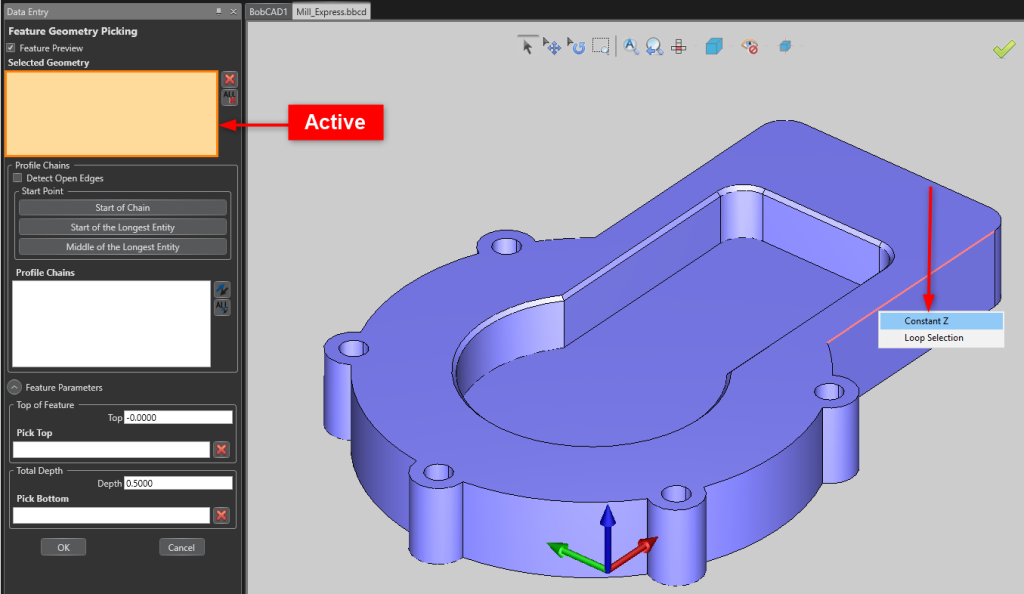Select the hide entities eye tool

pyautogui.click(x=748, y=46)
